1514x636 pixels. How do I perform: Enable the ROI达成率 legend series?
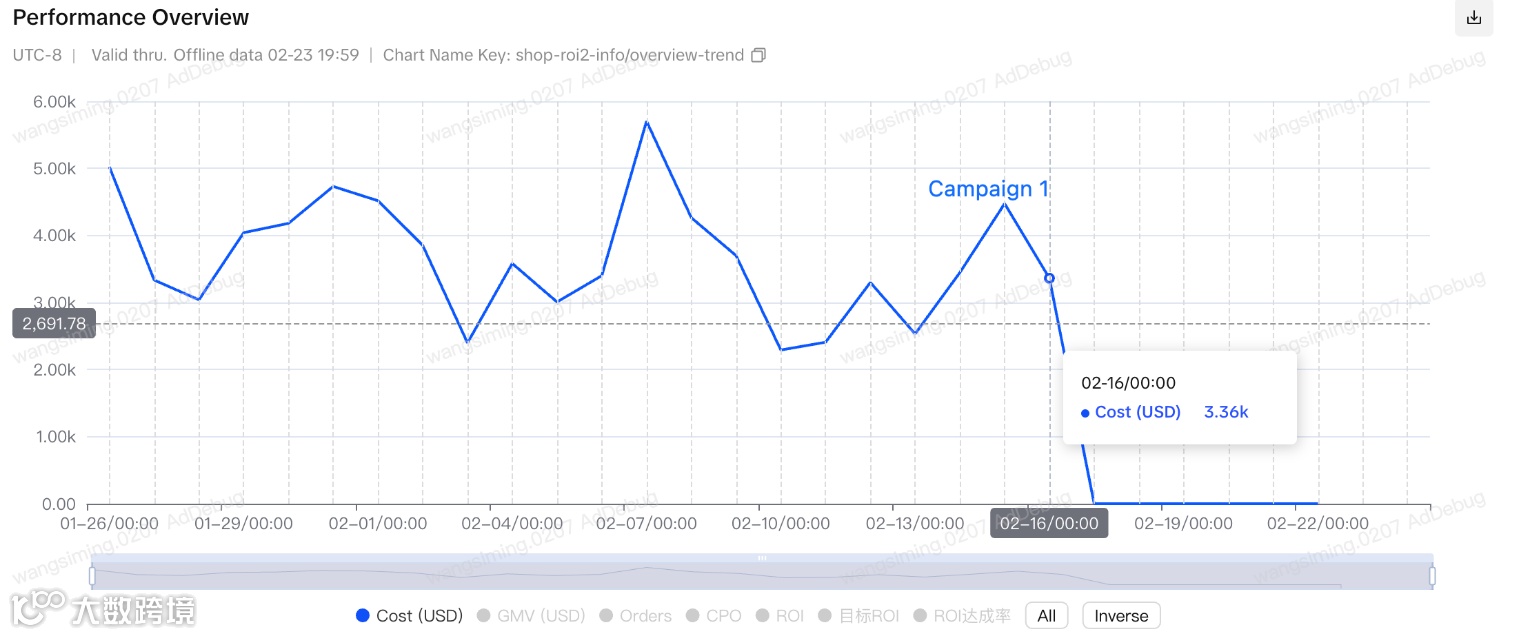click(x=961, y=616)
